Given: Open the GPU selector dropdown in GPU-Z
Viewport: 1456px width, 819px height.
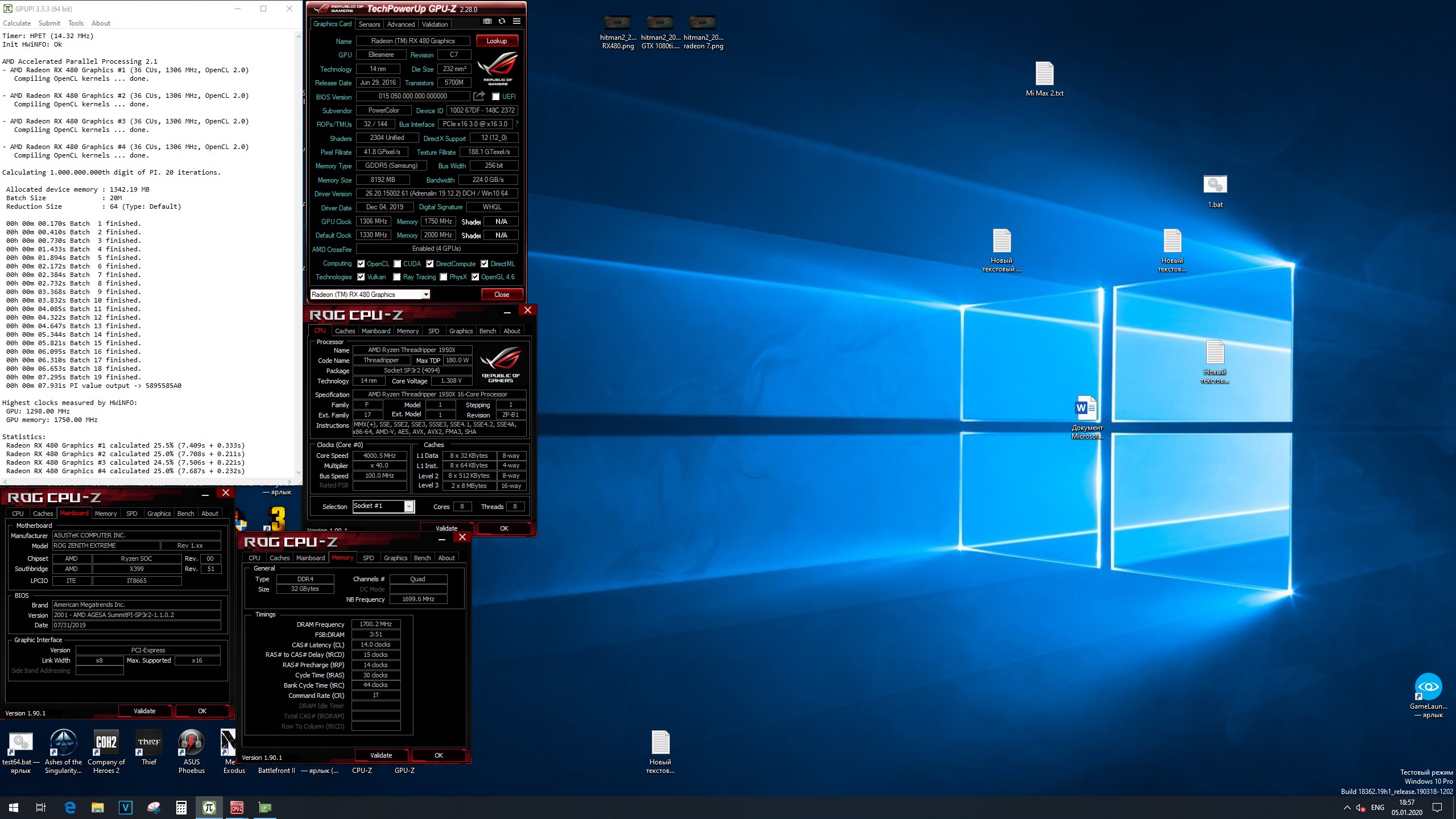Looking at the screenshot, I should click(425, 295).
